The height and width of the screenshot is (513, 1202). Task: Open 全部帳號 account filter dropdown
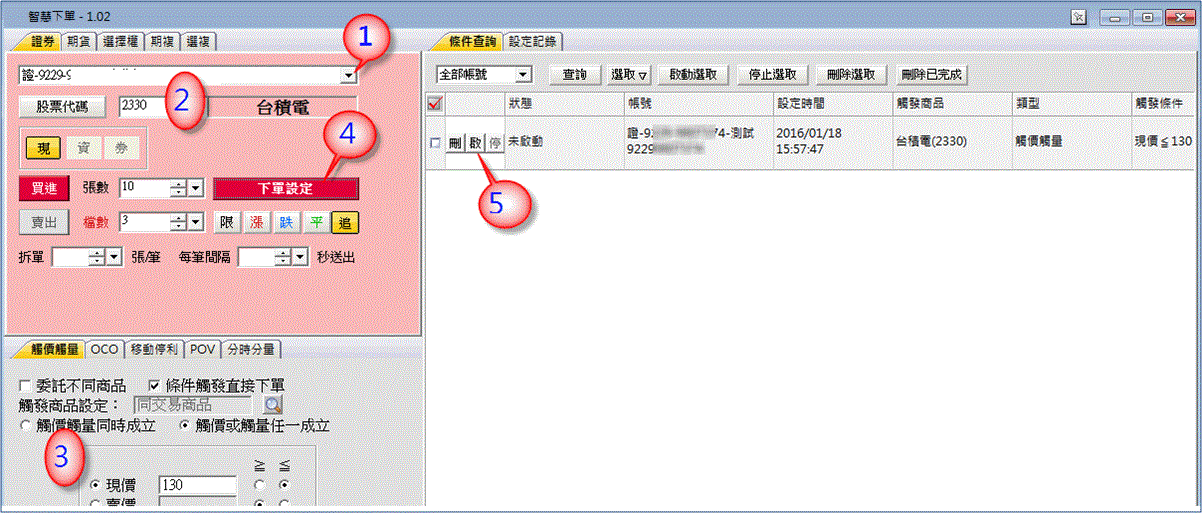coord(523,75)
